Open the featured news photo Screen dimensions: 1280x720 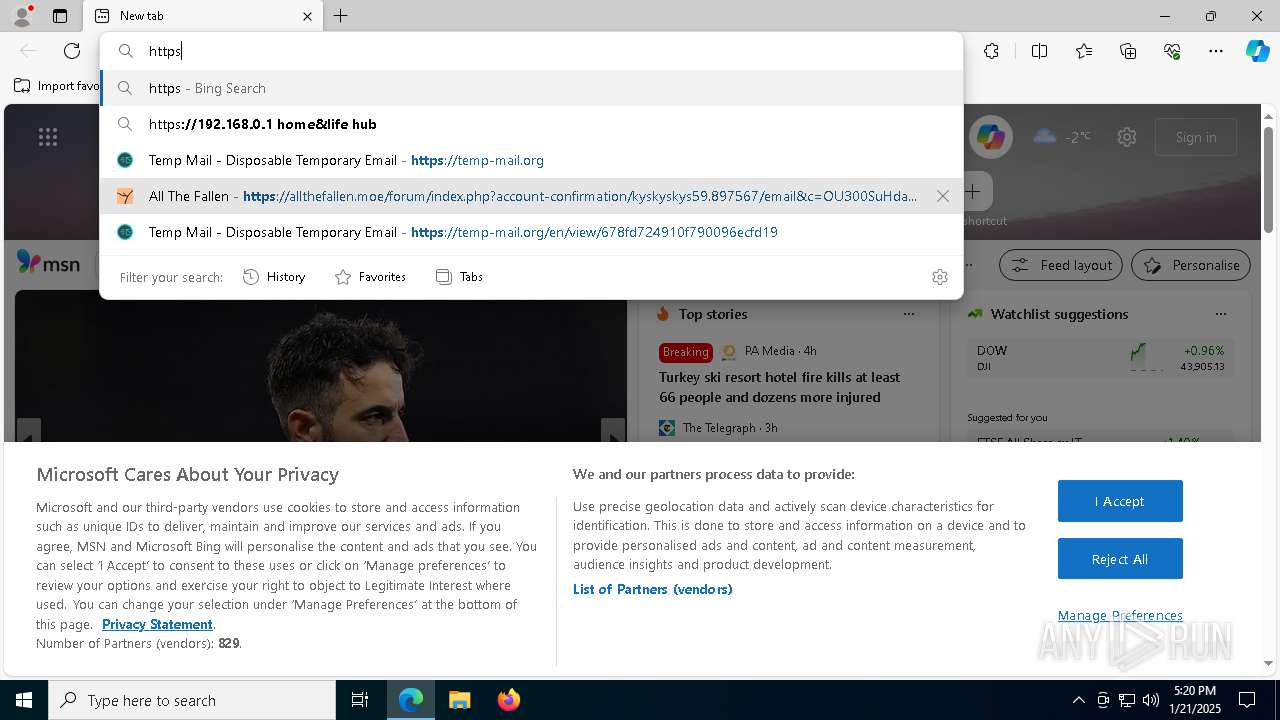(x=321, y=366)
